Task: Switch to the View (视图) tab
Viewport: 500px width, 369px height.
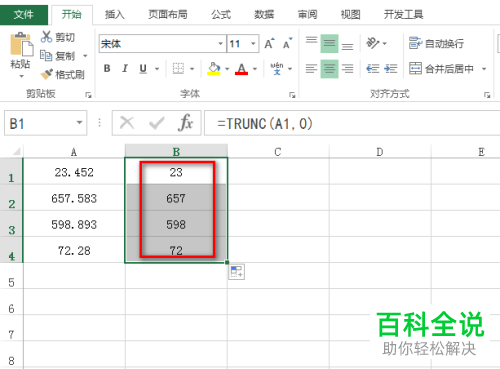Action: point(350,15)
